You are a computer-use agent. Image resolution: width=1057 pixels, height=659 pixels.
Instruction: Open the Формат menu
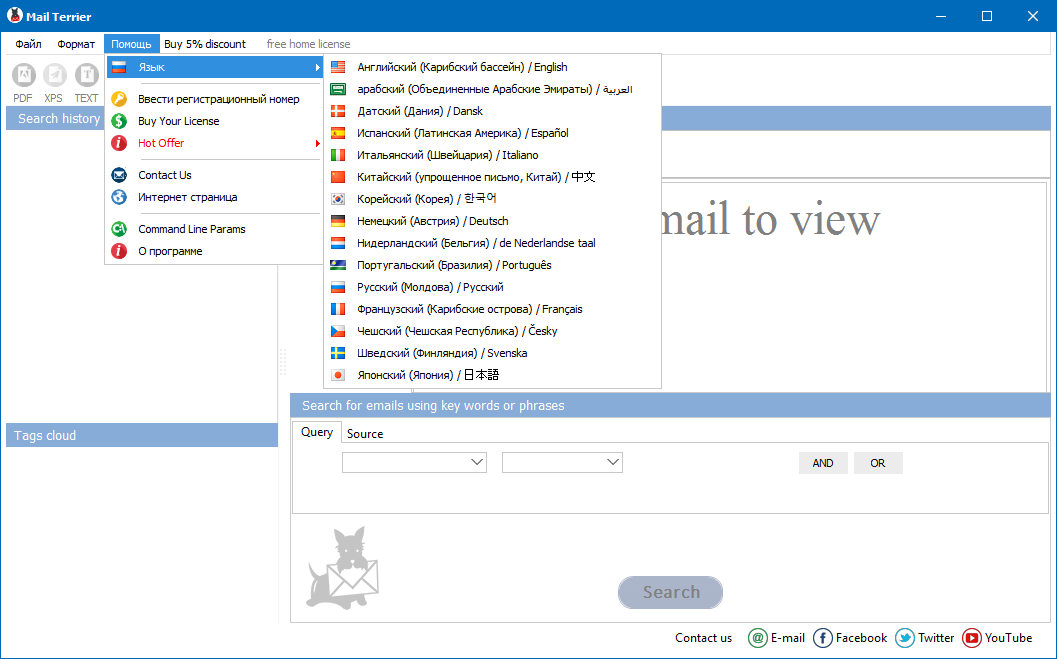click(x=76, y=44)
